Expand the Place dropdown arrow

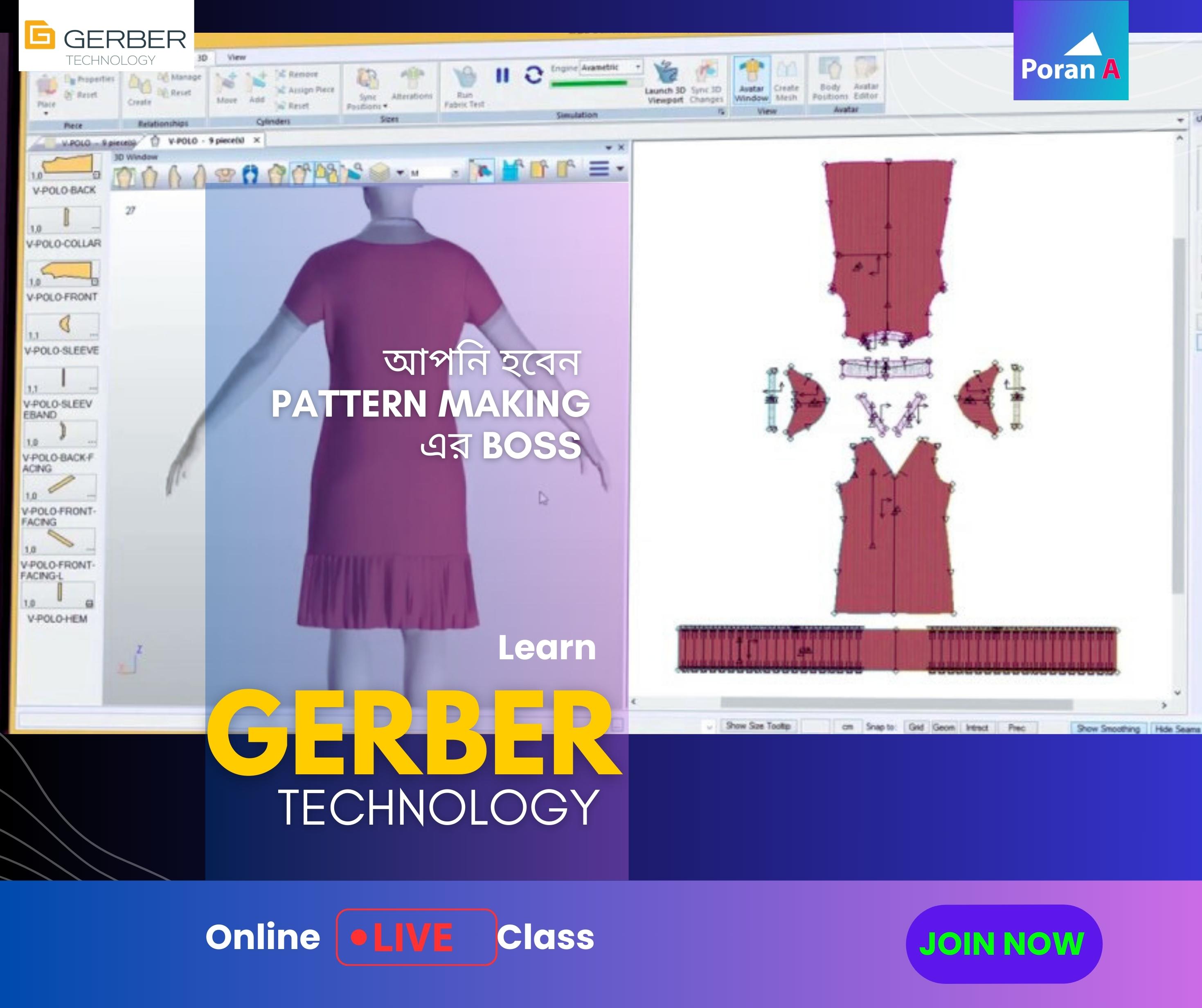(46, 113)
